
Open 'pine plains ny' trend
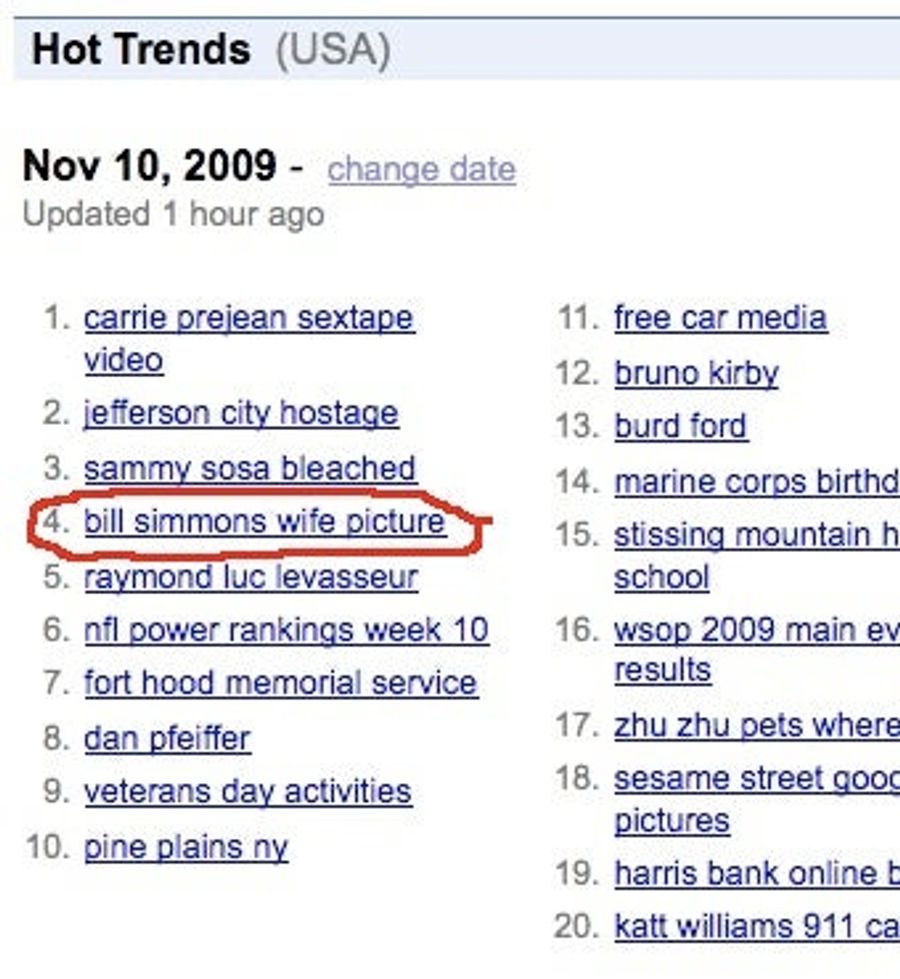point(186,848)
